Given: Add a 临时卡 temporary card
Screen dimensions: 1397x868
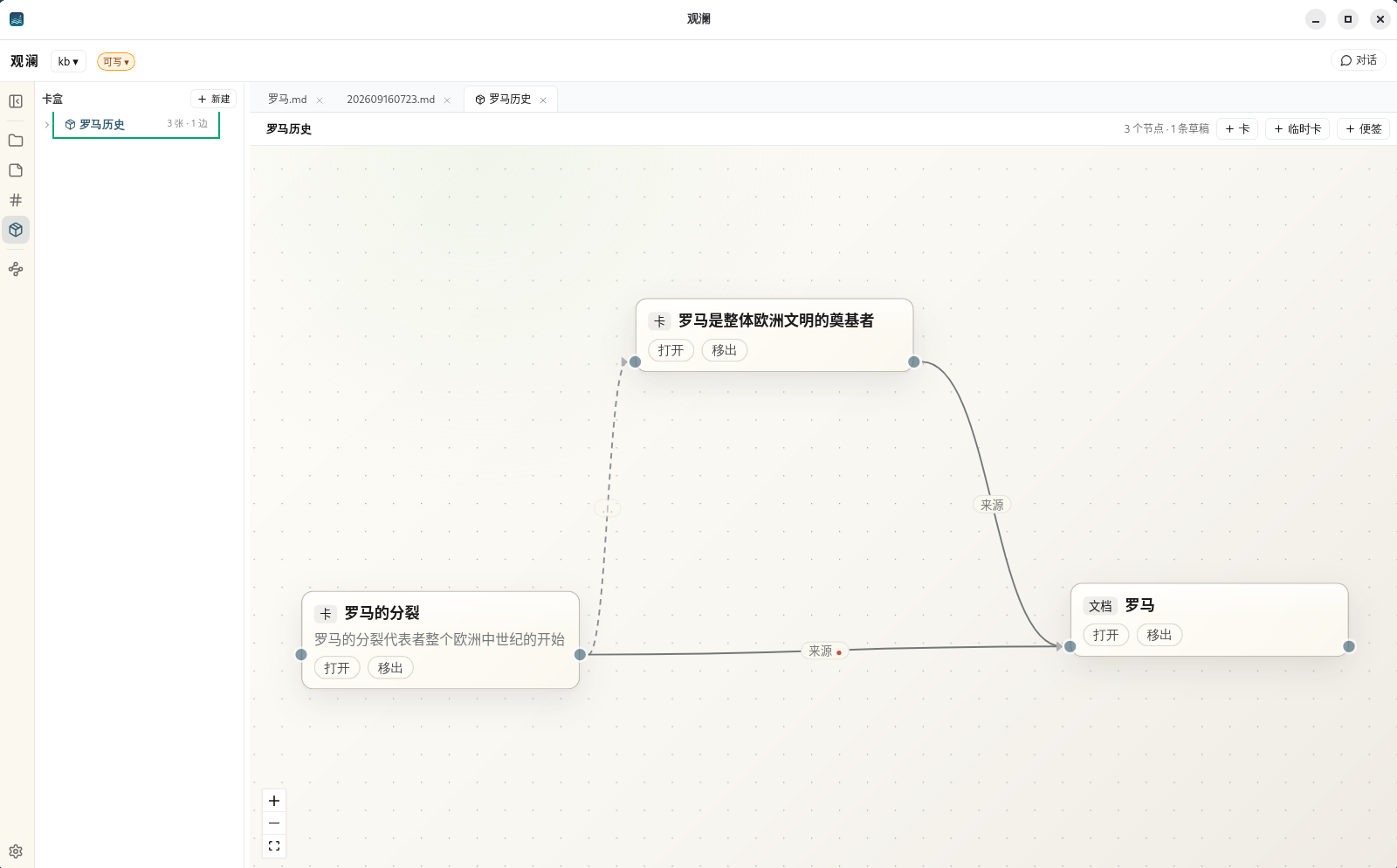Looking at the screenshot, I should point(1297,129).
